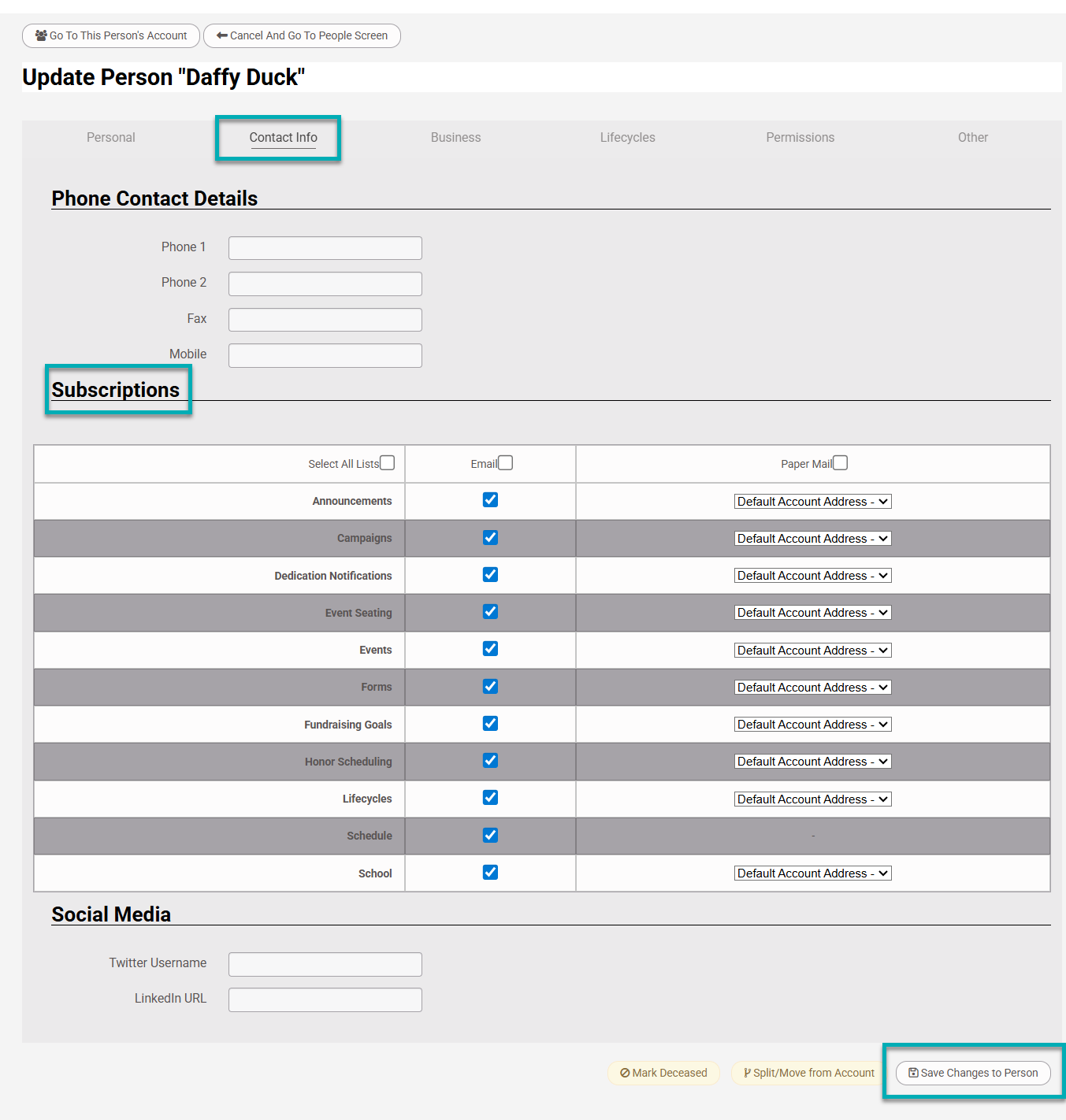Click into the LinkedIn URL field
This screenshot has width=1066, height=1120.
click(x=325, y=999)
